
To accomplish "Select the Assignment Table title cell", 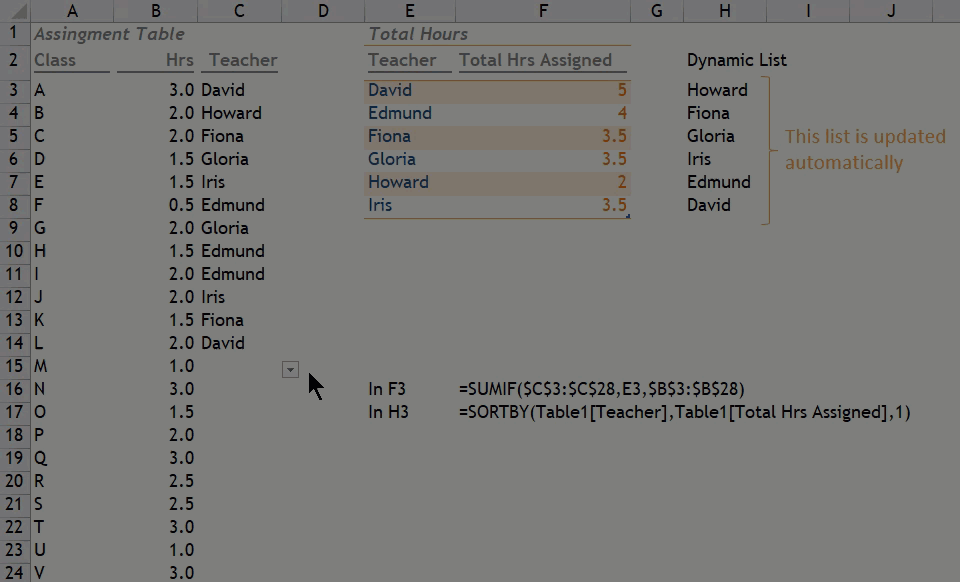I will pos(109,34).
